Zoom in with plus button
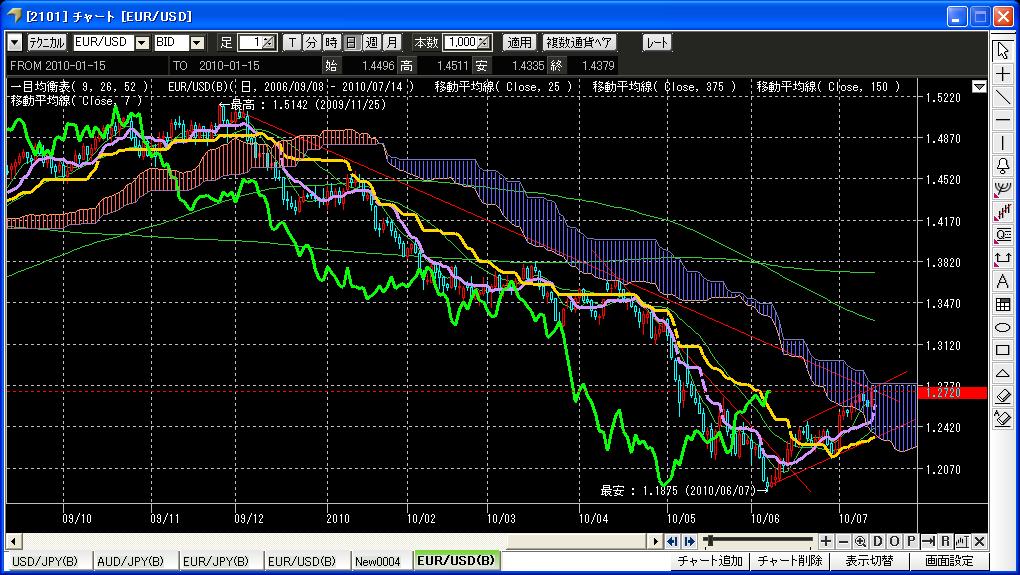Image resolution: width=1020 pixels, height=575 pixels. point(826,541)
